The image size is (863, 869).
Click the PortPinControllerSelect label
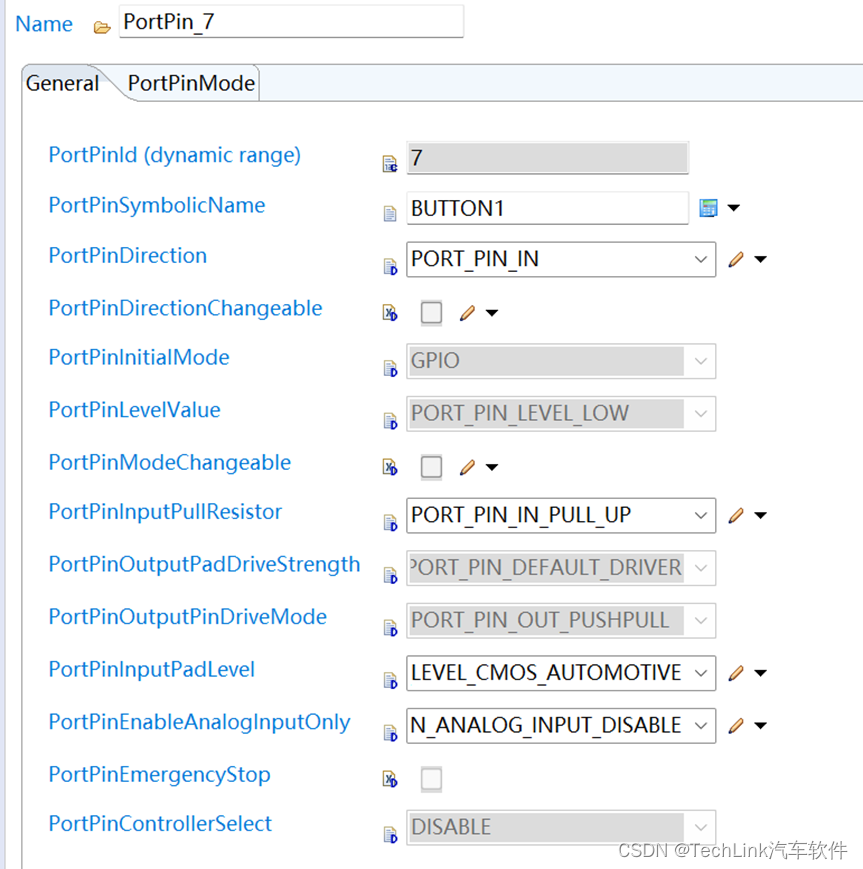point(160,824)
